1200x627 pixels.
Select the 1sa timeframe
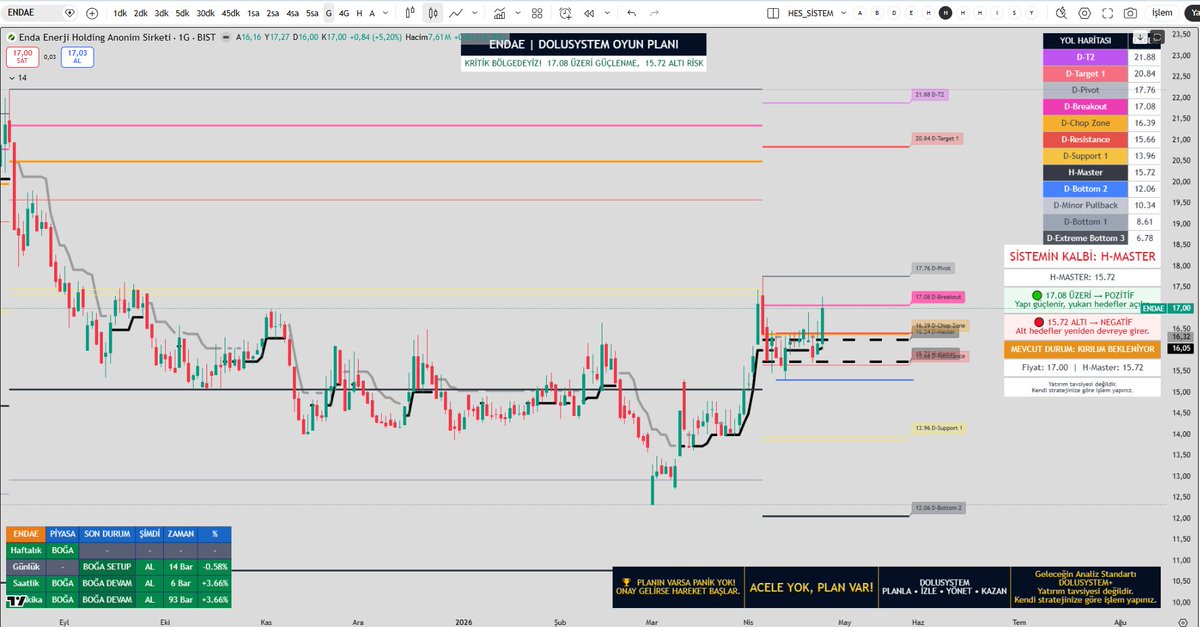(x=254, y=14)
